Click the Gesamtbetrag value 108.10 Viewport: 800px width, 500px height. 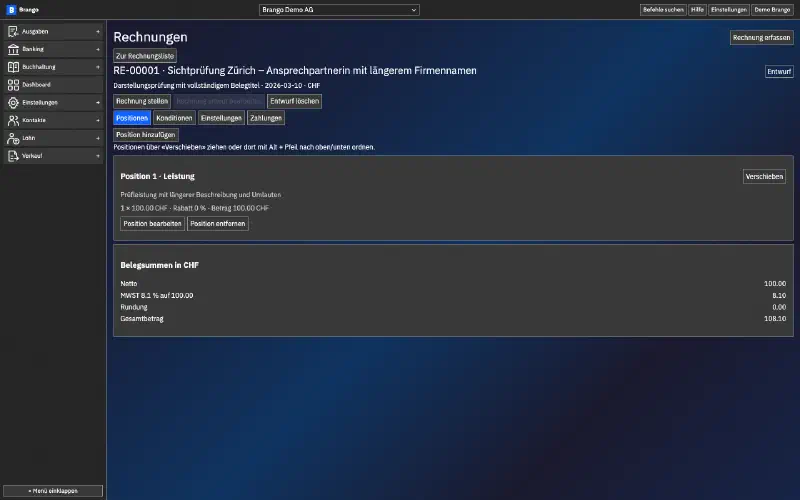click(775, 319)
